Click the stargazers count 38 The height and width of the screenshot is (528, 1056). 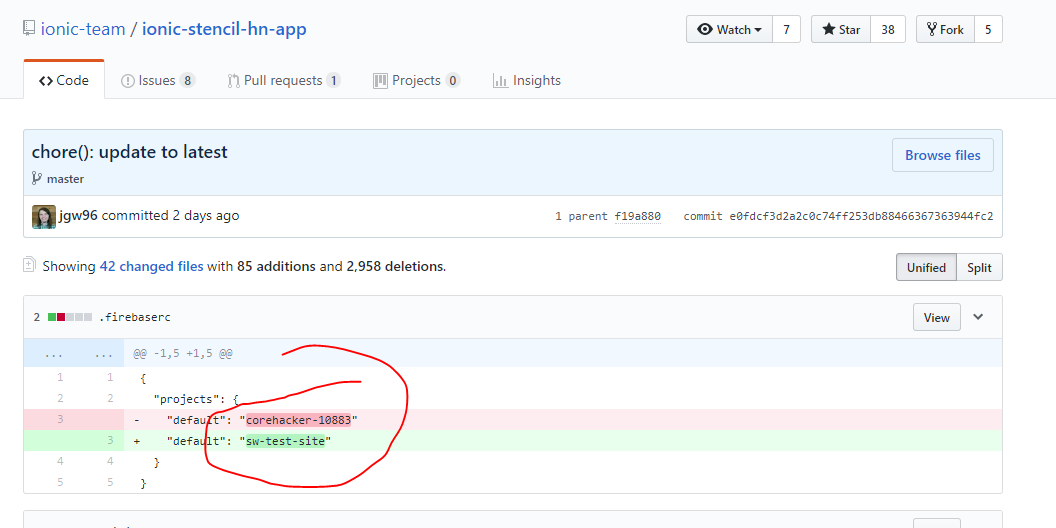[x=888, y=30]
